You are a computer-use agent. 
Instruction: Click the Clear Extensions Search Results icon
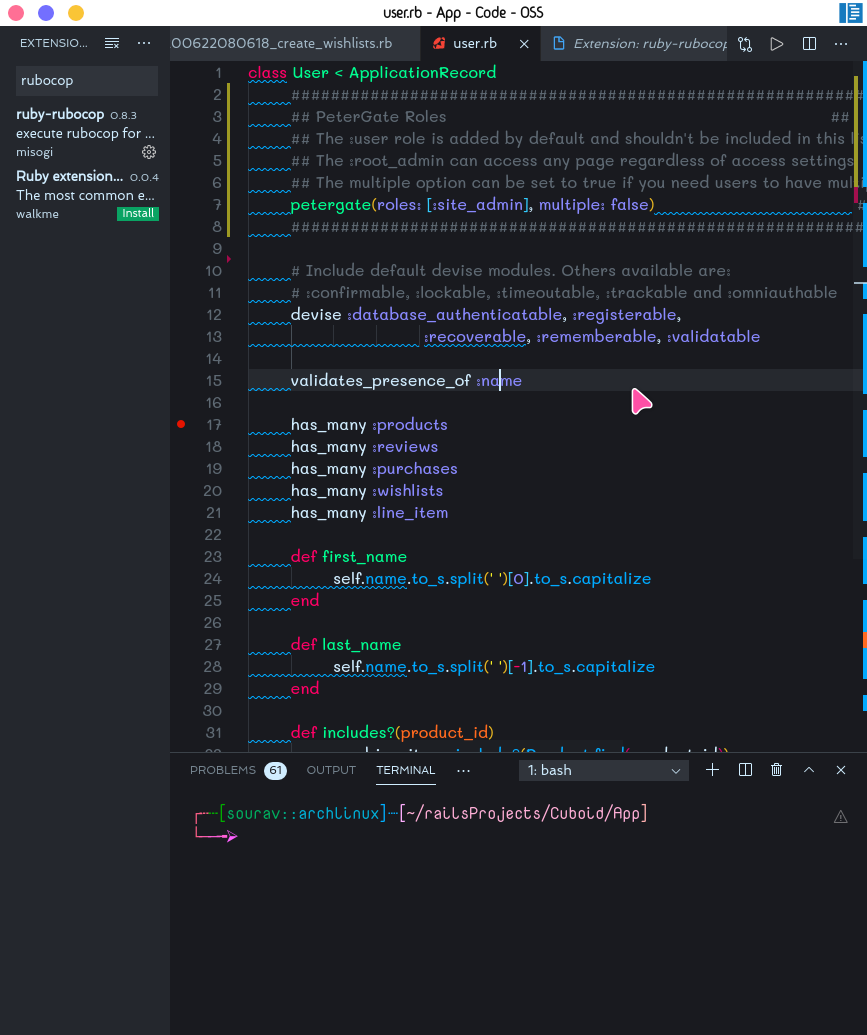[x=112, y=44]
